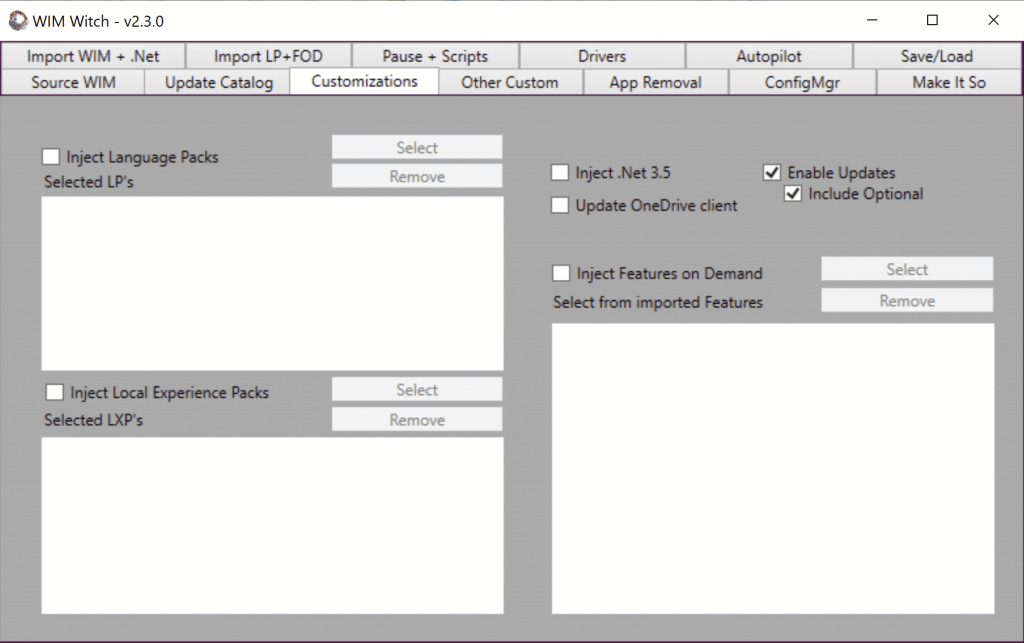
Task: Disable the Include Optional checkbox
Action: 793,193
